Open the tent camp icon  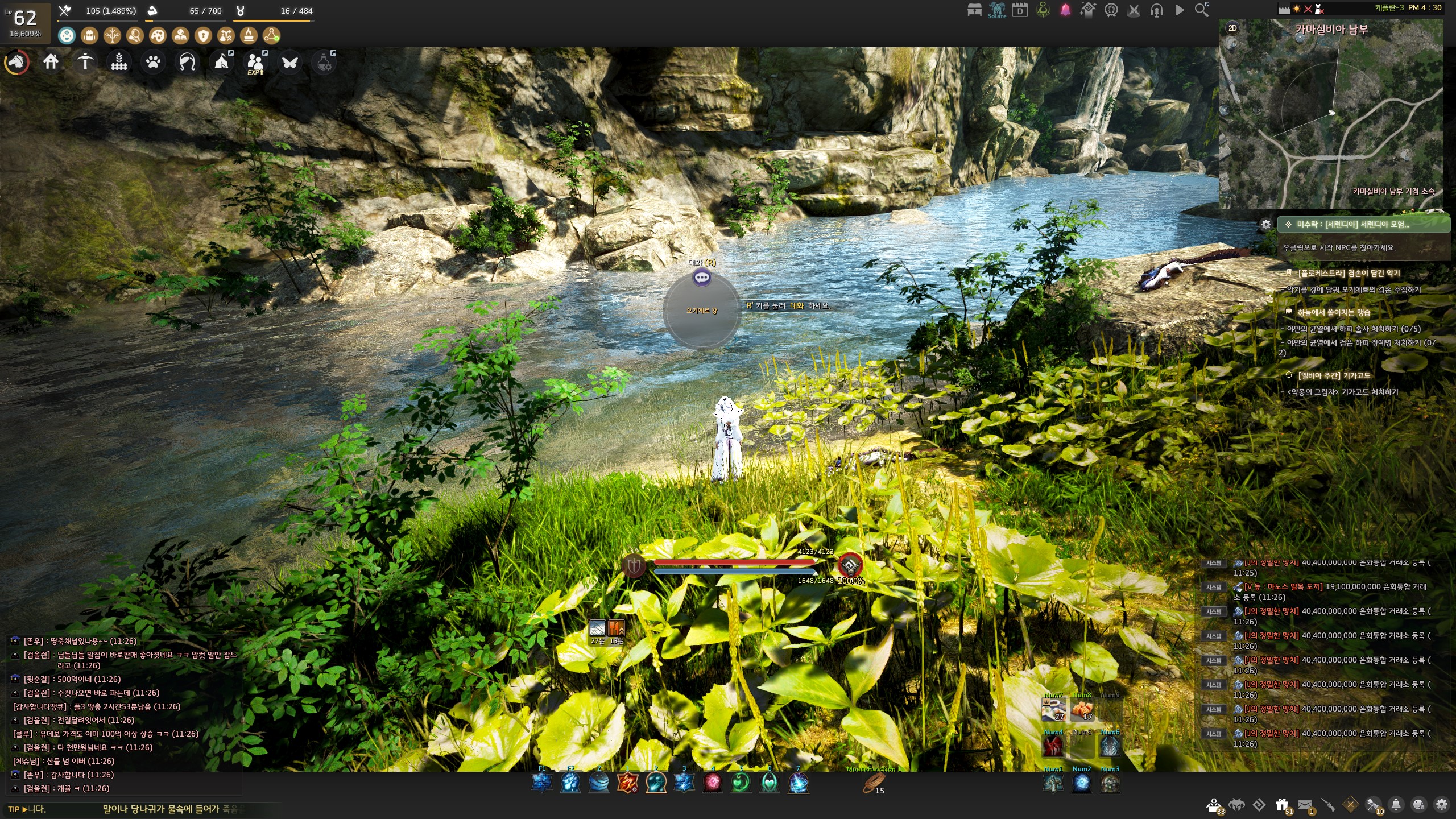[x=222, y=61]
